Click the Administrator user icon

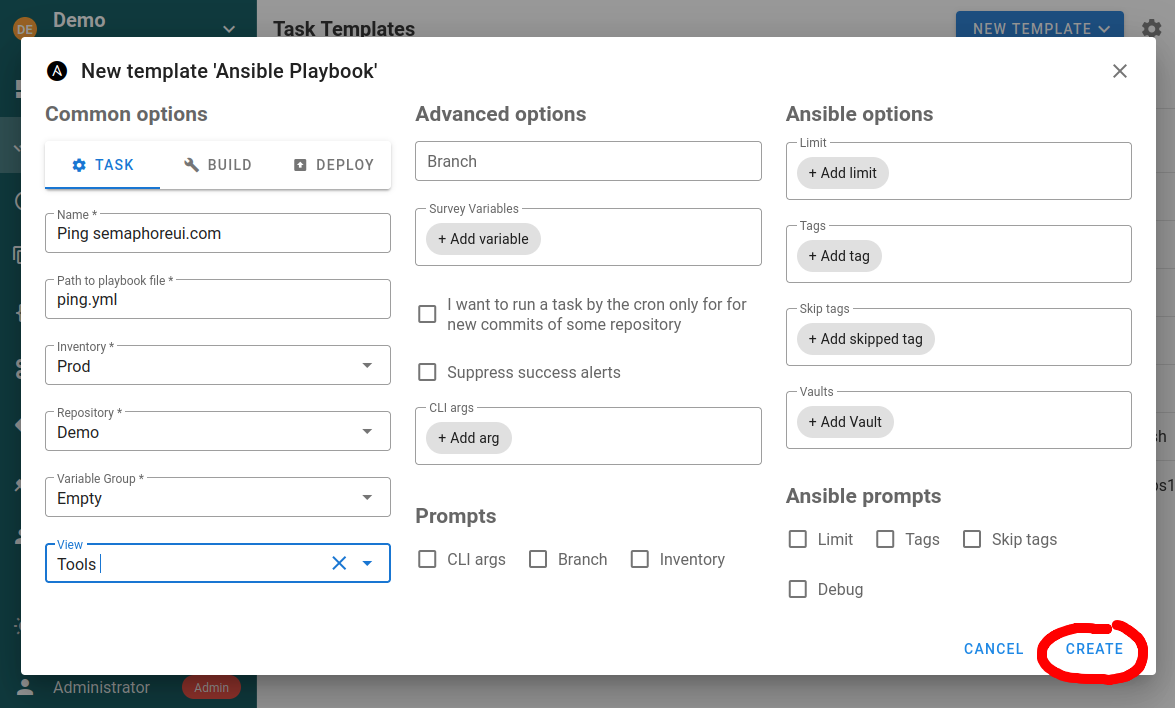[x=25, y=687]
